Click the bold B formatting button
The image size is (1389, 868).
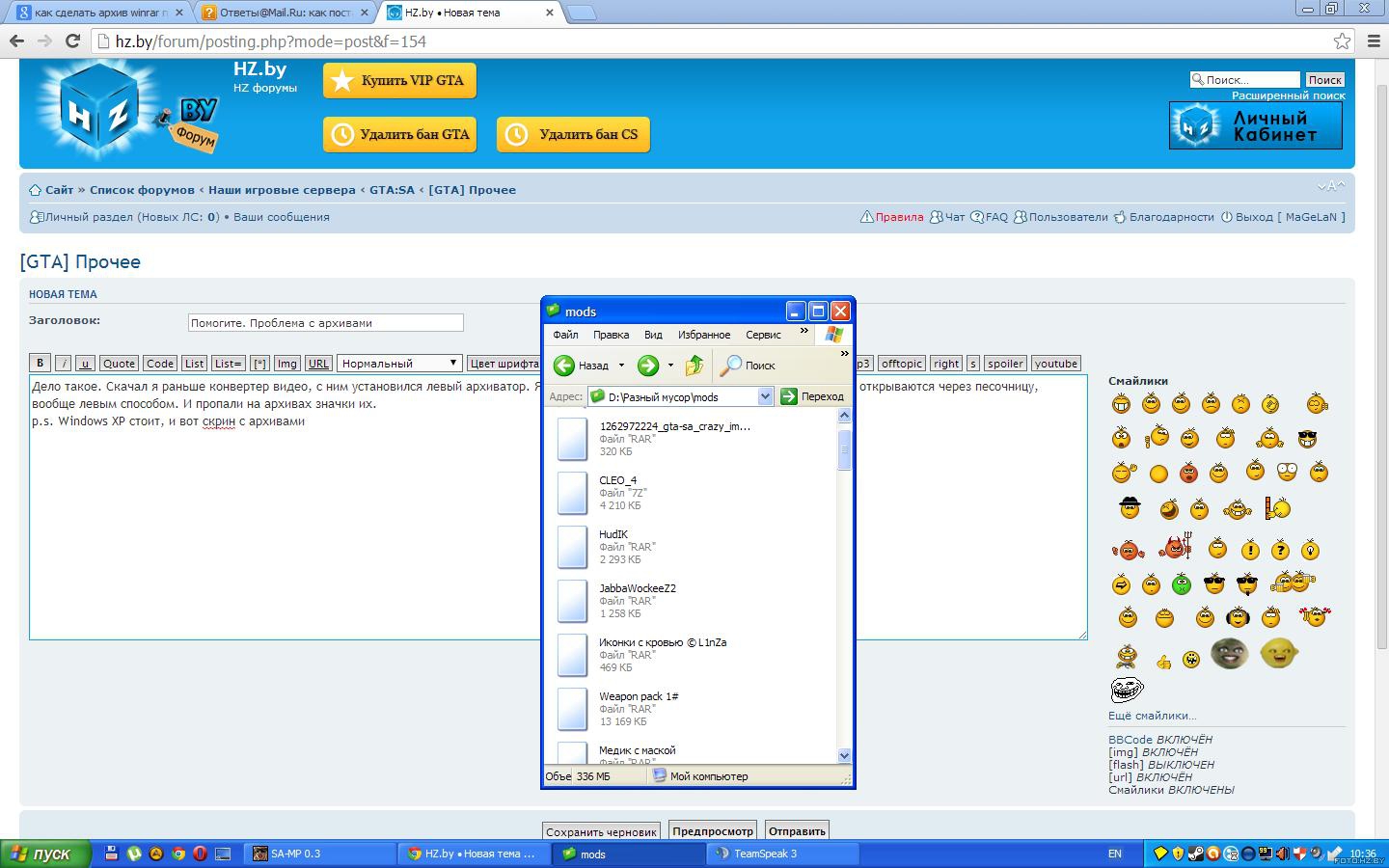point(40,364)
